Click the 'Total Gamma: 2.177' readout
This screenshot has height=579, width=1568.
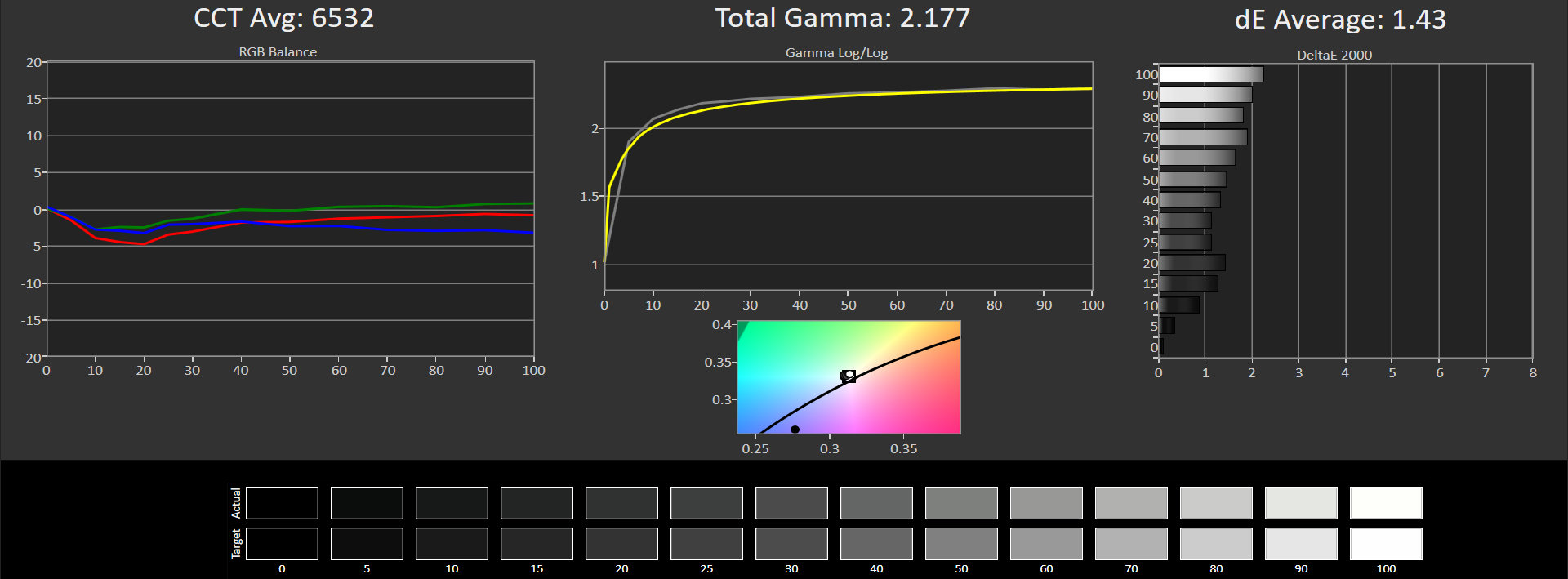(843, 18)
